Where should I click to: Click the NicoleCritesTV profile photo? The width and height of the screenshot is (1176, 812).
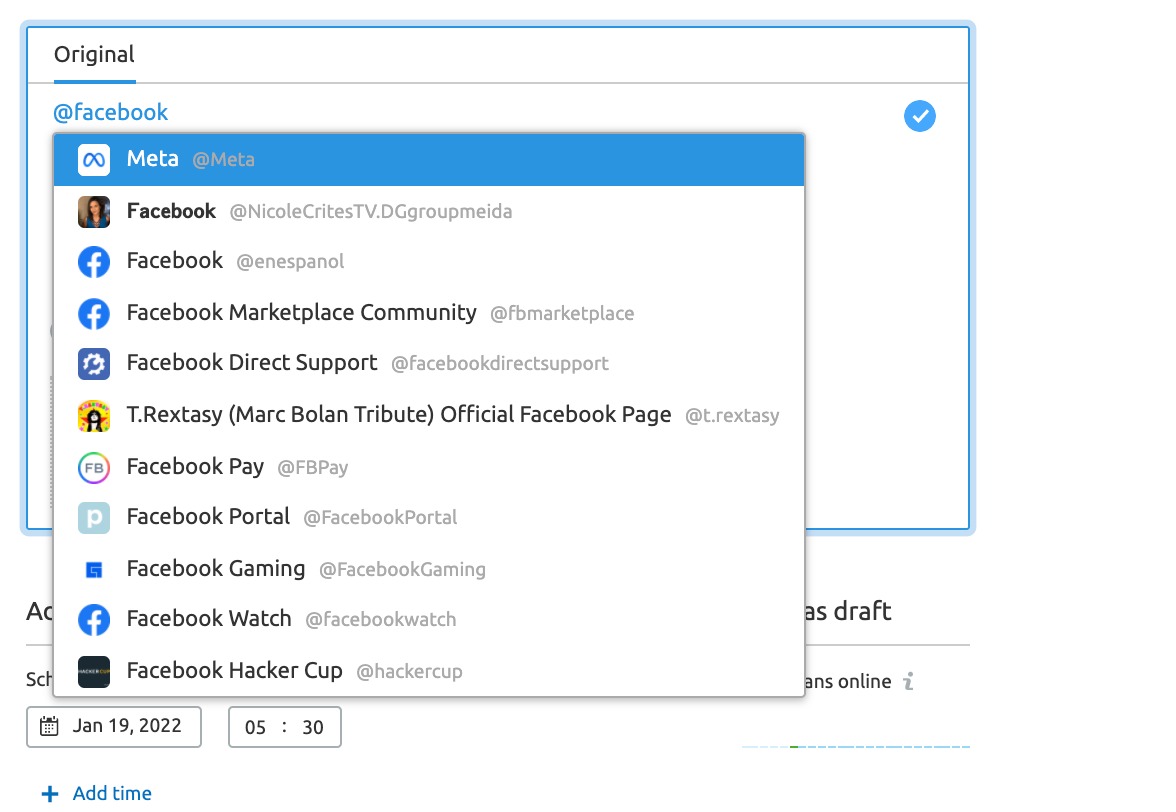(x=94, y=212)
